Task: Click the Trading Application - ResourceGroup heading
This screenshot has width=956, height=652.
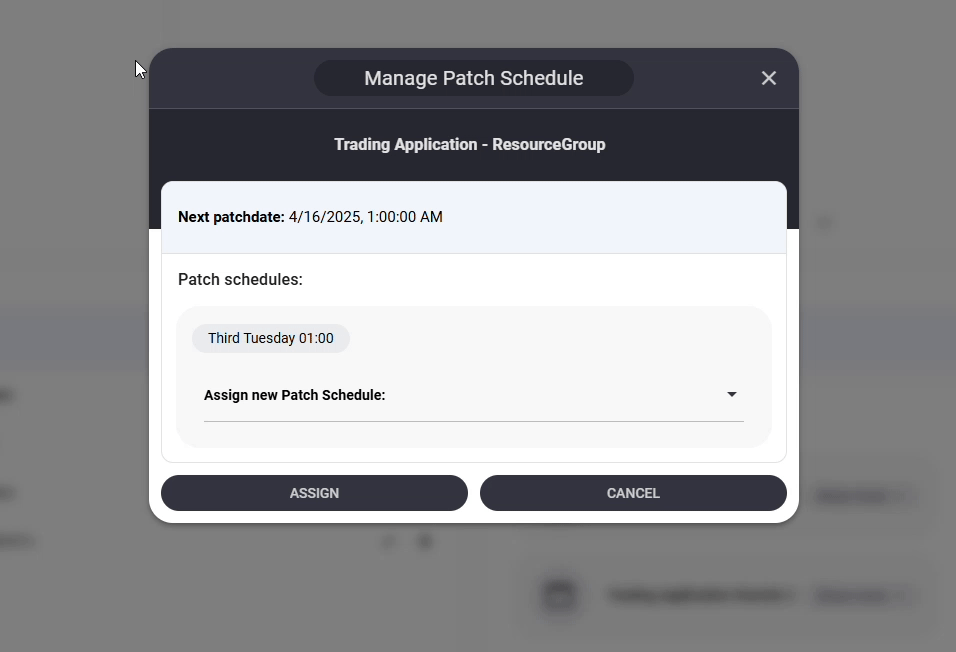Action: tap(470, 144)
